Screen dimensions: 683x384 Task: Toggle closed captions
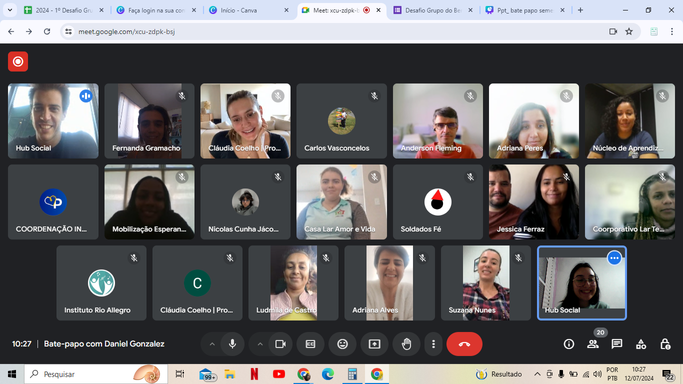click(310, 344)
